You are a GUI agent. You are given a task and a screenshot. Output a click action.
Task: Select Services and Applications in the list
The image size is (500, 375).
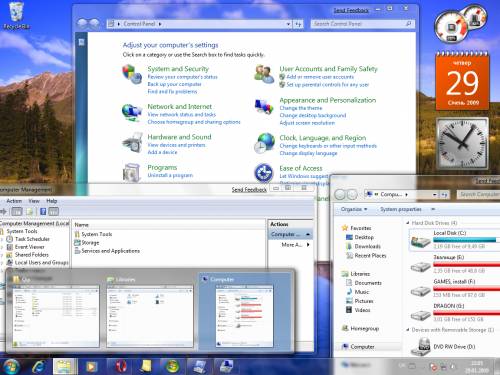[x=107, y=251]
